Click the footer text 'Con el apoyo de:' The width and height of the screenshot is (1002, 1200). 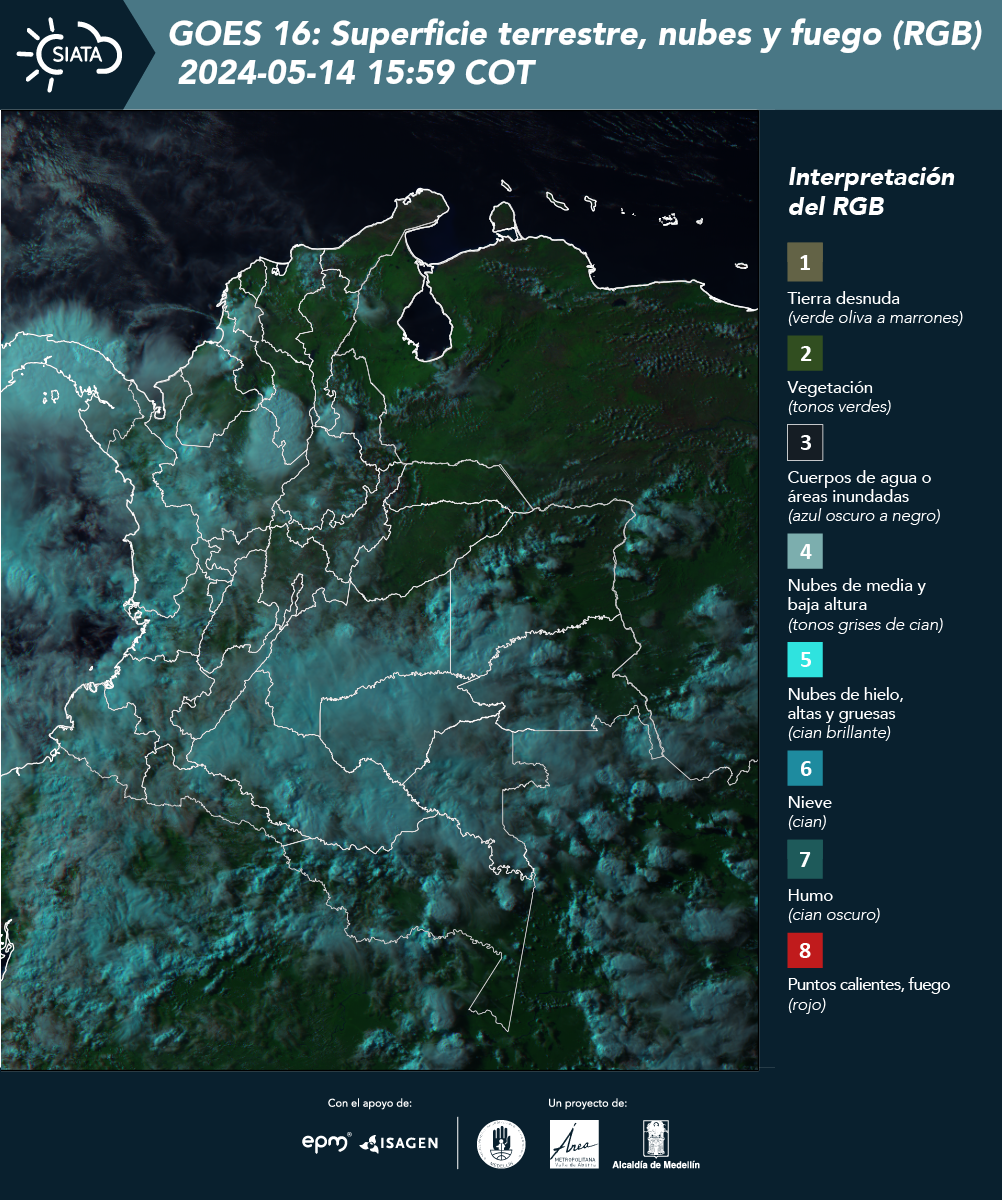coord(370,1103)
